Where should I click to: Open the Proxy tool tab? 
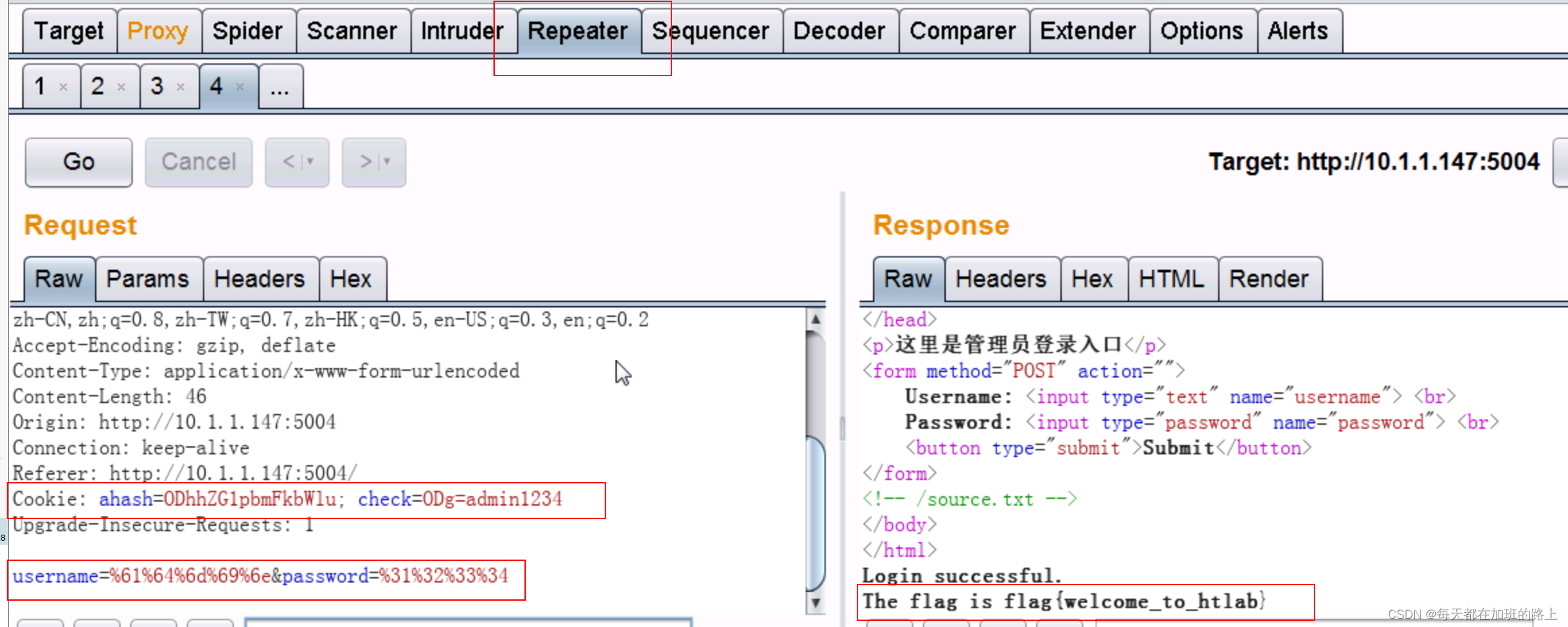pos(159,30)
